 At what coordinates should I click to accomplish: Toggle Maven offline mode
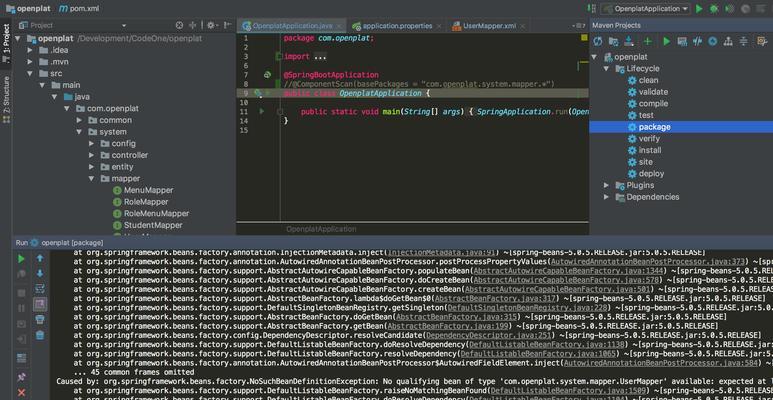[x=697, y=41]
